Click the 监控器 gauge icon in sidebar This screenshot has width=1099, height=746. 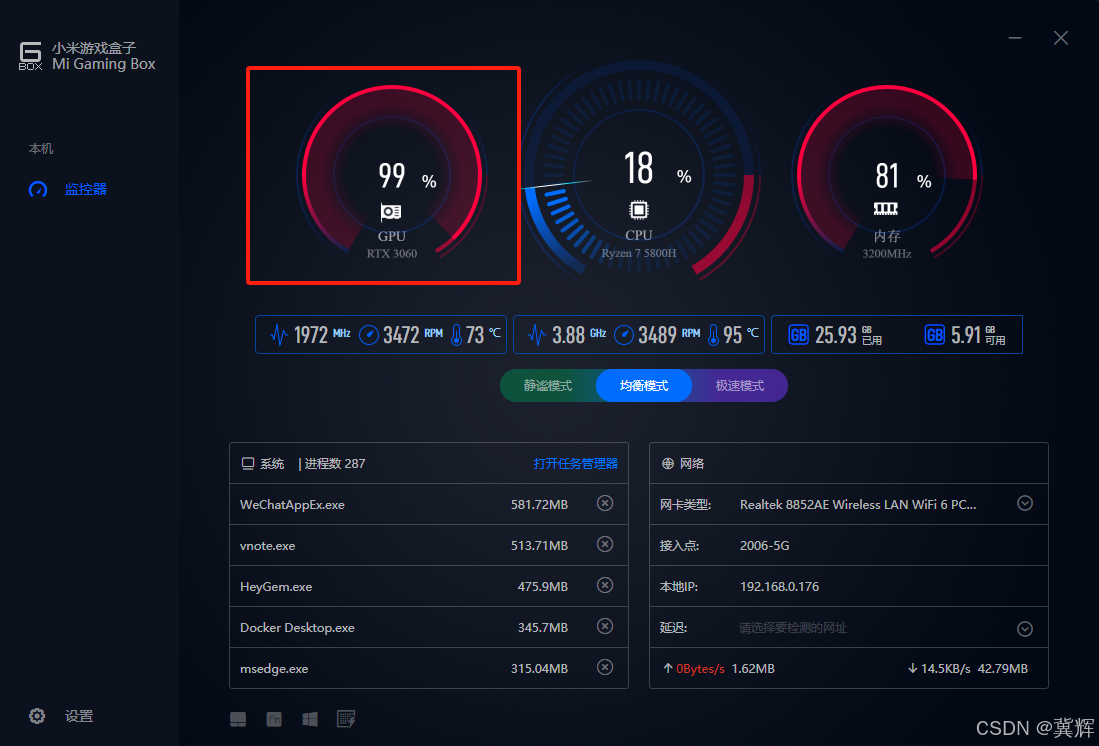38,189
